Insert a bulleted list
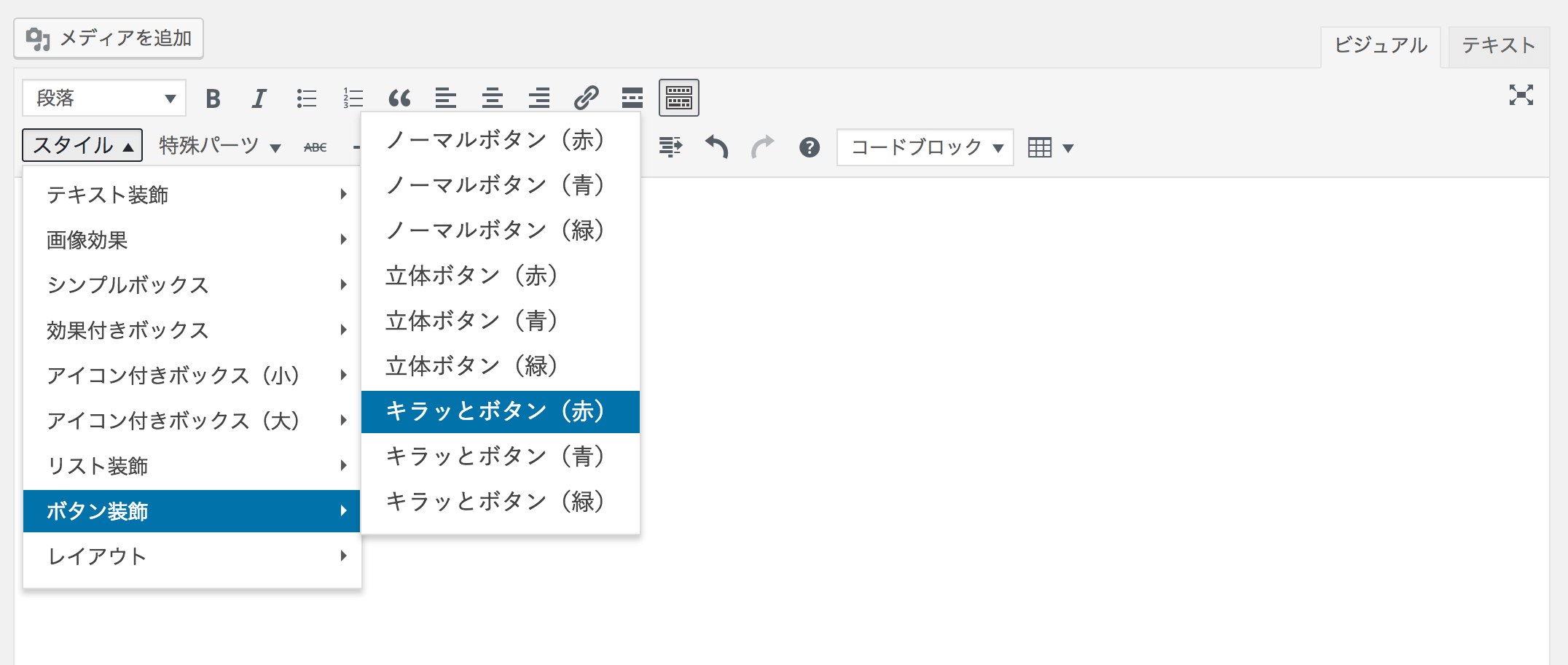 click(x=306, y=98)
